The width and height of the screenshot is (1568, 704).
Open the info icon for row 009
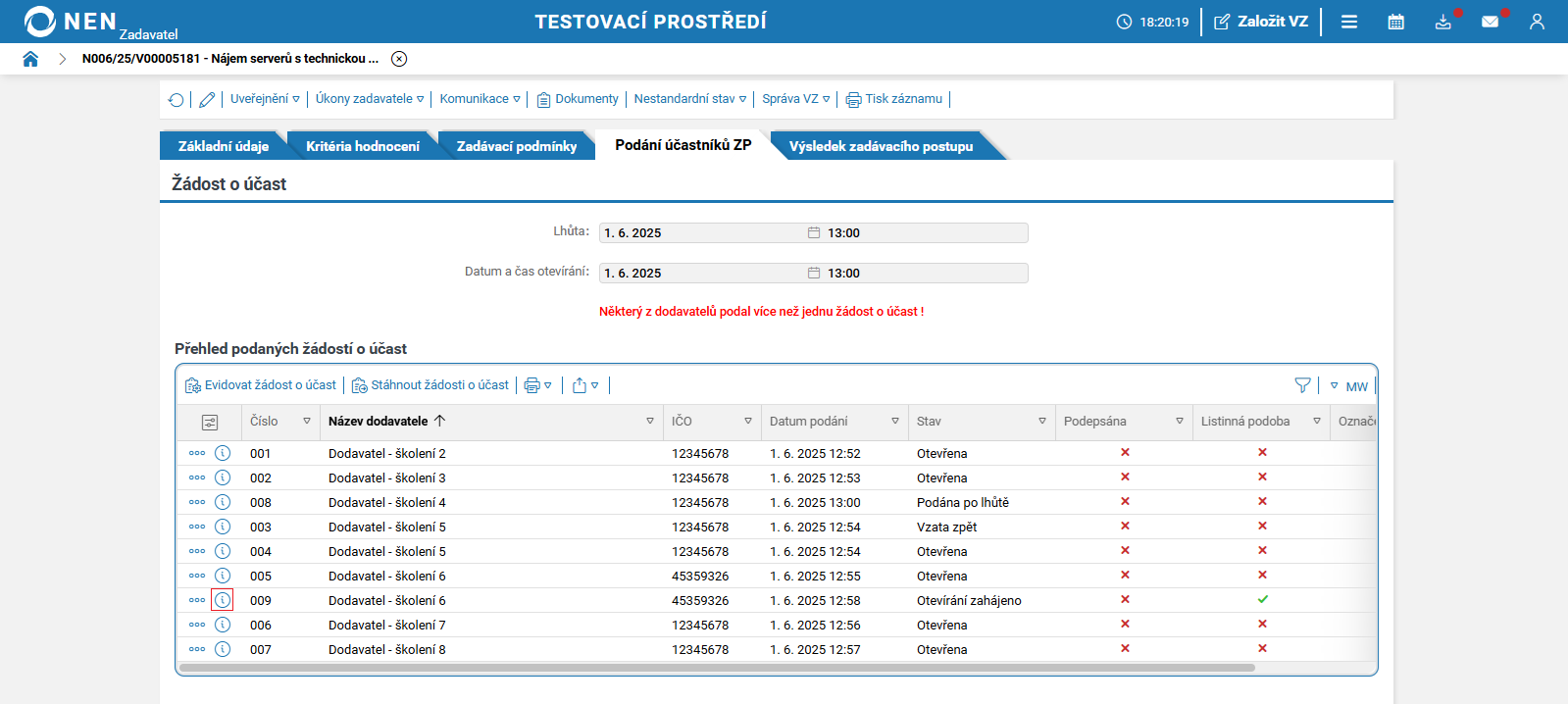[x=223, y=600]
